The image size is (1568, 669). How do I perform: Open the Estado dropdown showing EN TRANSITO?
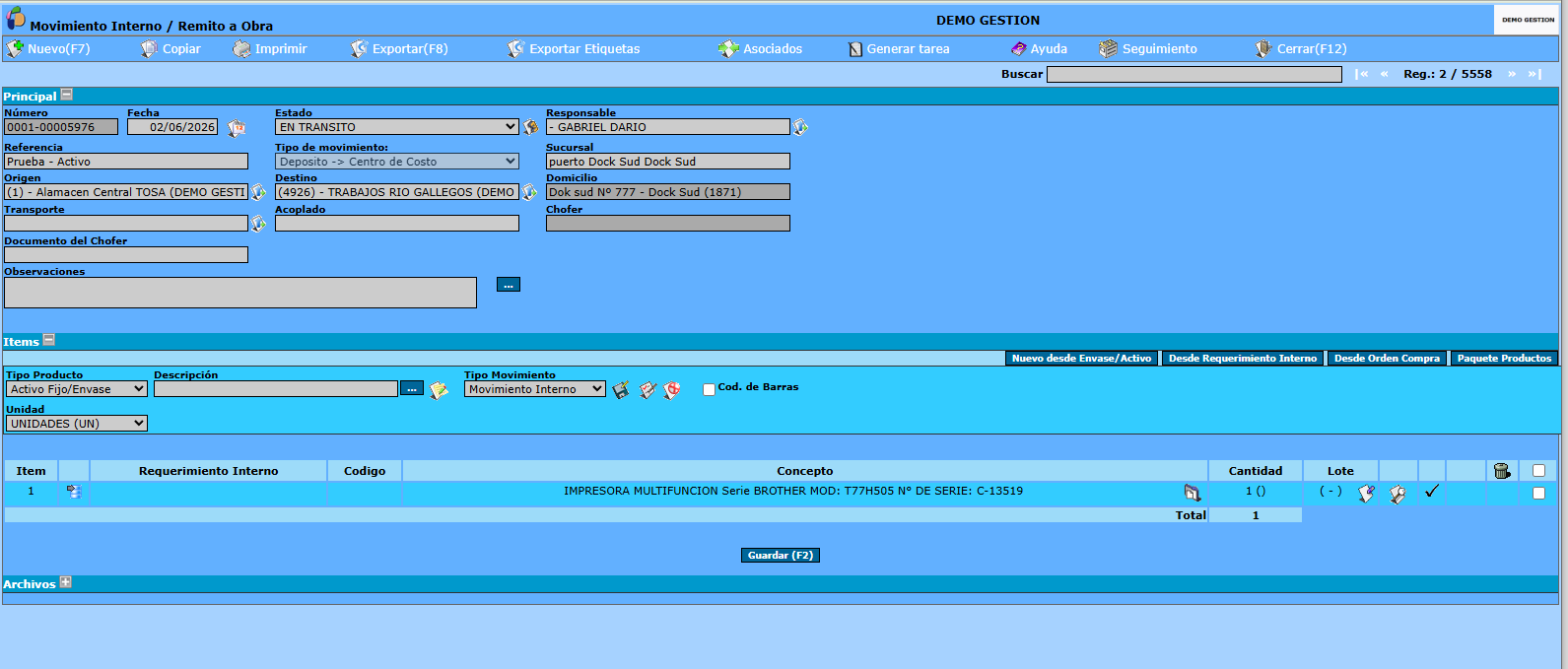397,127
